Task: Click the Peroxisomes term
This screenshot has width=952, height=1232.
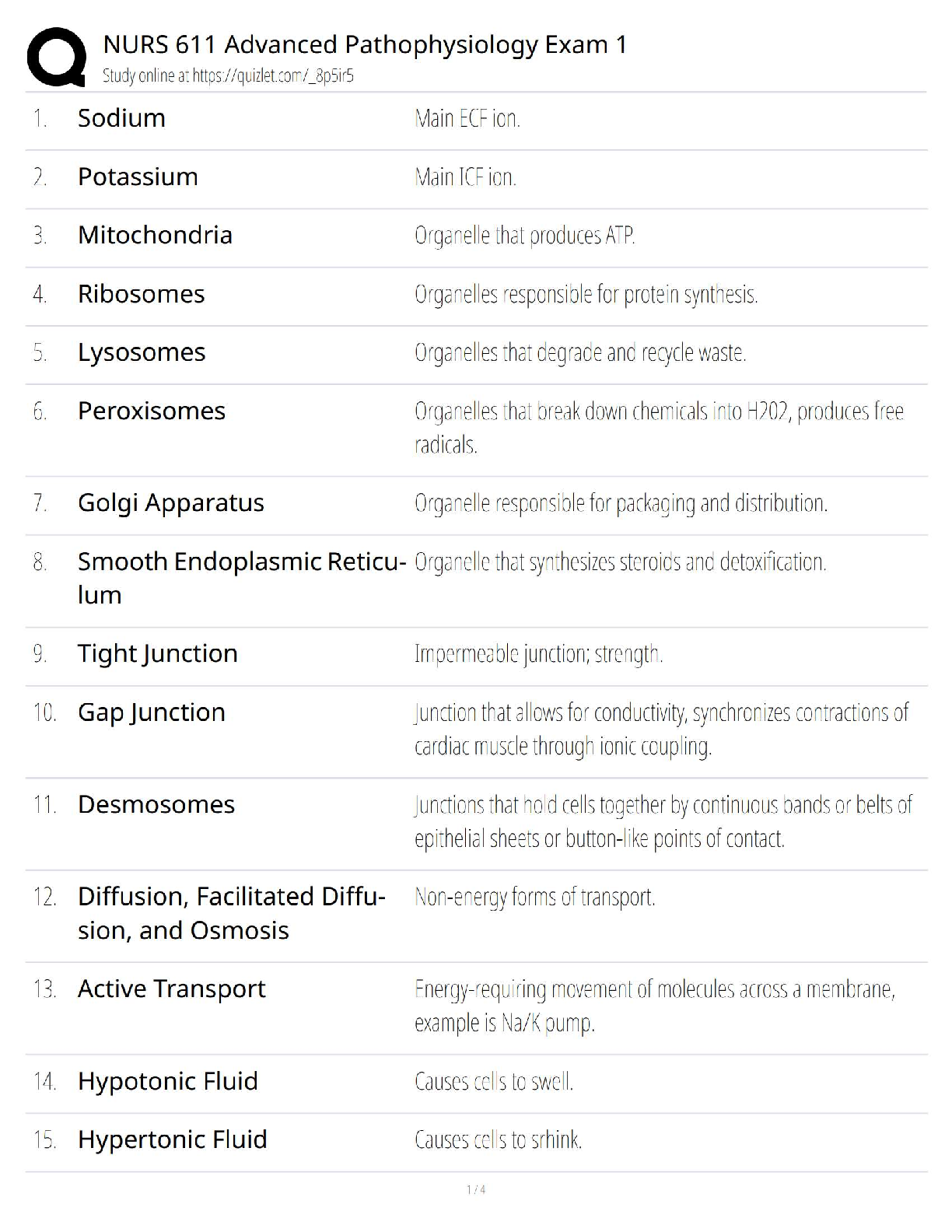Action: pos(152,411)
